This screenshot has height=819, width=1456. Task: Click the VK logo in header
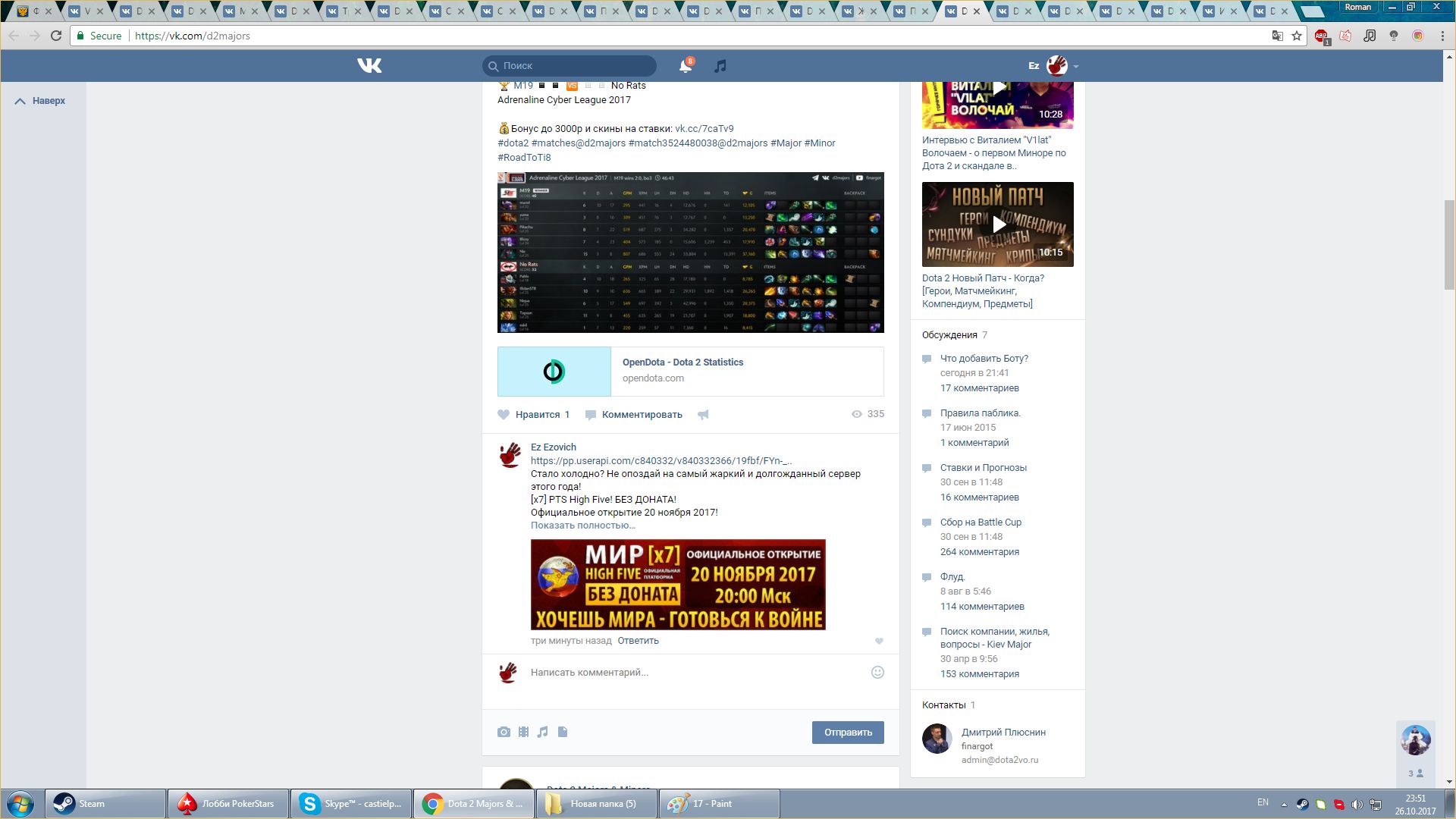369,66
